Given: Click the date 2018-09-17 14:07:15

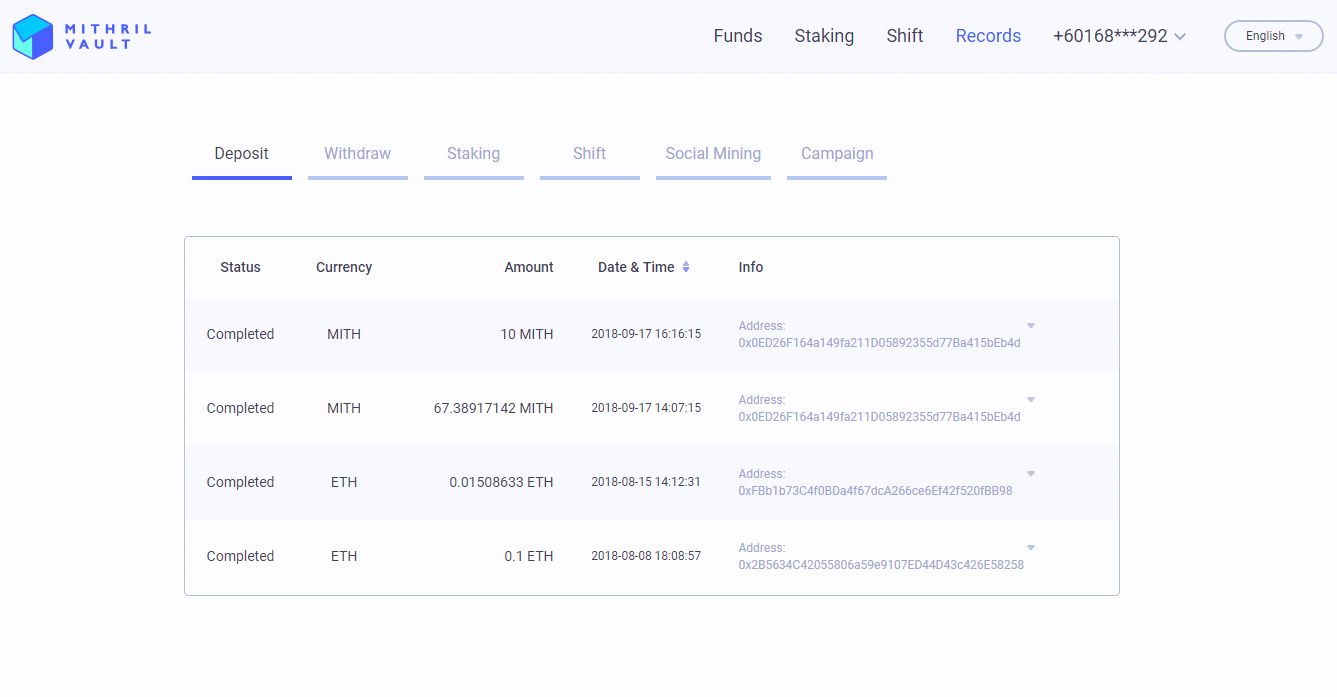Looking at the screenshot, I should pos(646,408).
